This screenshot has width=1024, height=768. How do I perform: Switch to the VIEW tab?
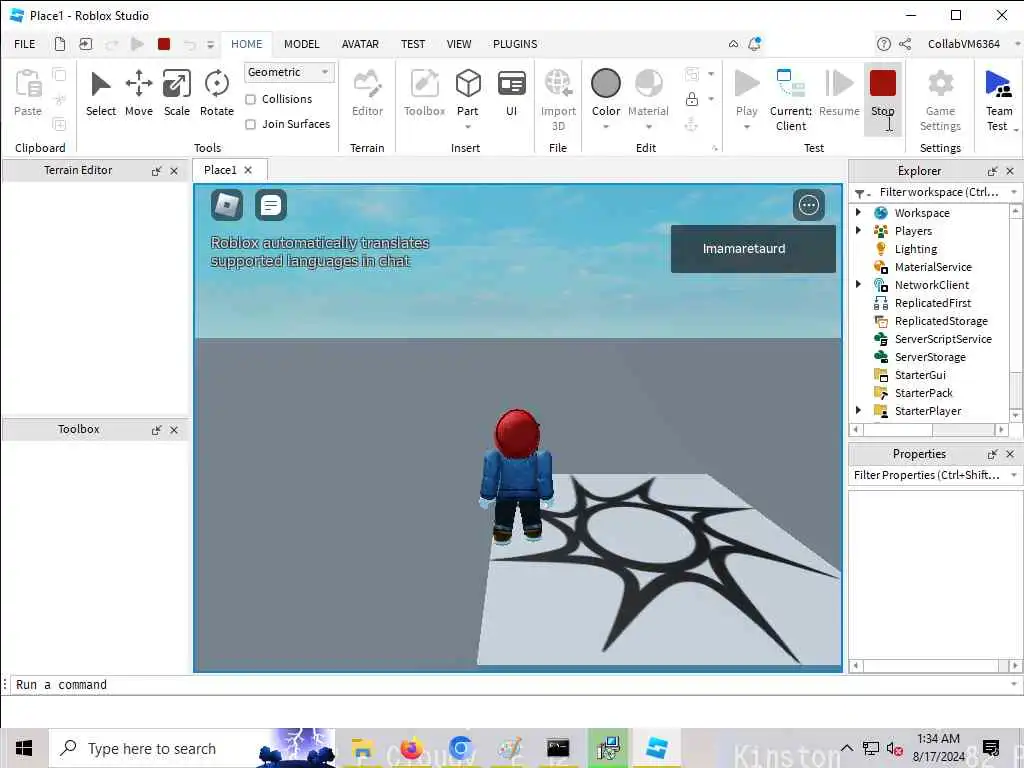pyautogui.click(x=458, y=44)
